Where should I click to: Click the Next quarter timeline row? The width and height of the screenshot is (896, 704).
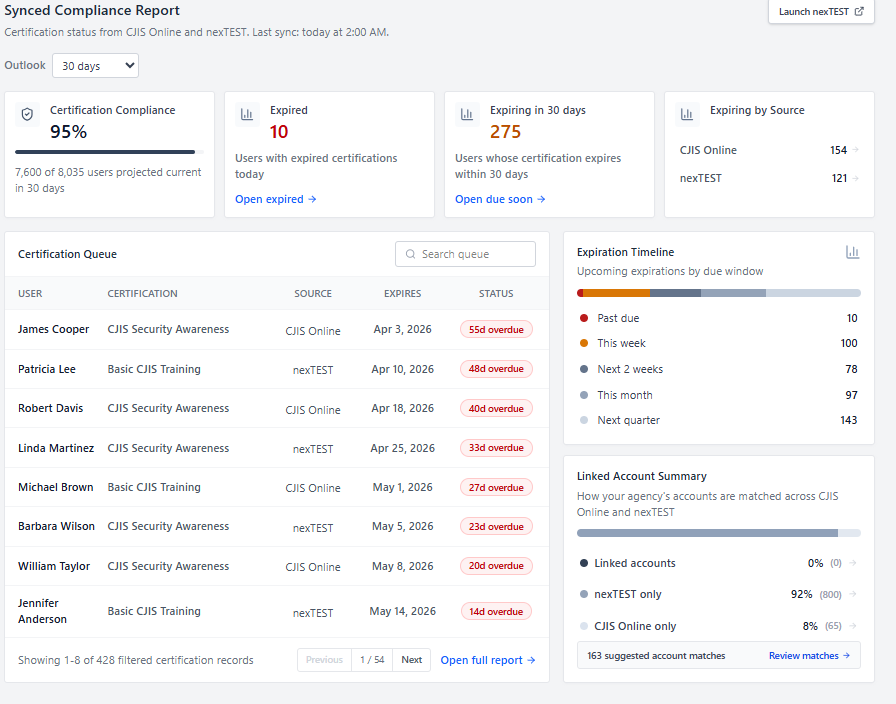[x=718, y=420]
